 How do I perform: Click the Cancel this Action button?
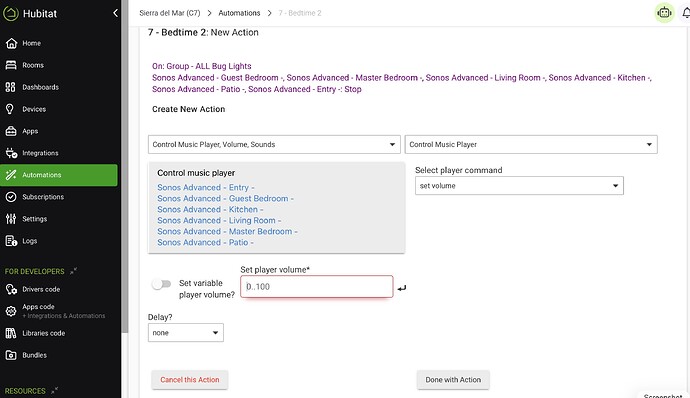(x=190, y=380)
